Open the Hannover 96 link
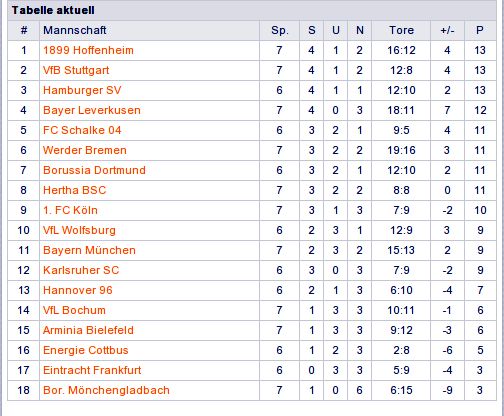Screen dimensions: 504x416 pos(78,290)
